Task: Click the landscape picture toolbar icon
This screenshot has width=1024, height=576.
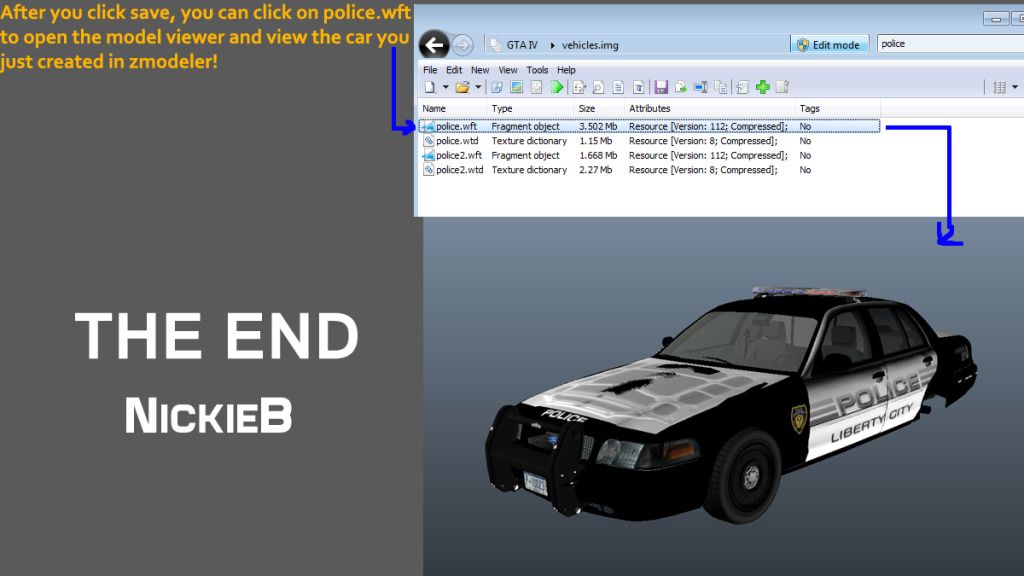Action: pos(517,87)
